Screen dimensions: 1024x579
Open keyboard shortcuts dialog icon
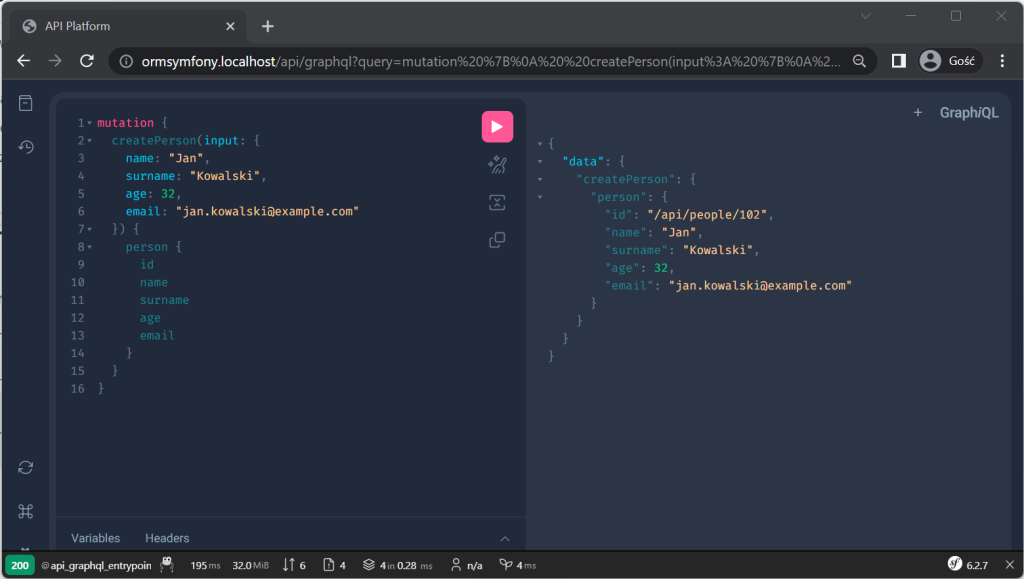tap(25, 511)
